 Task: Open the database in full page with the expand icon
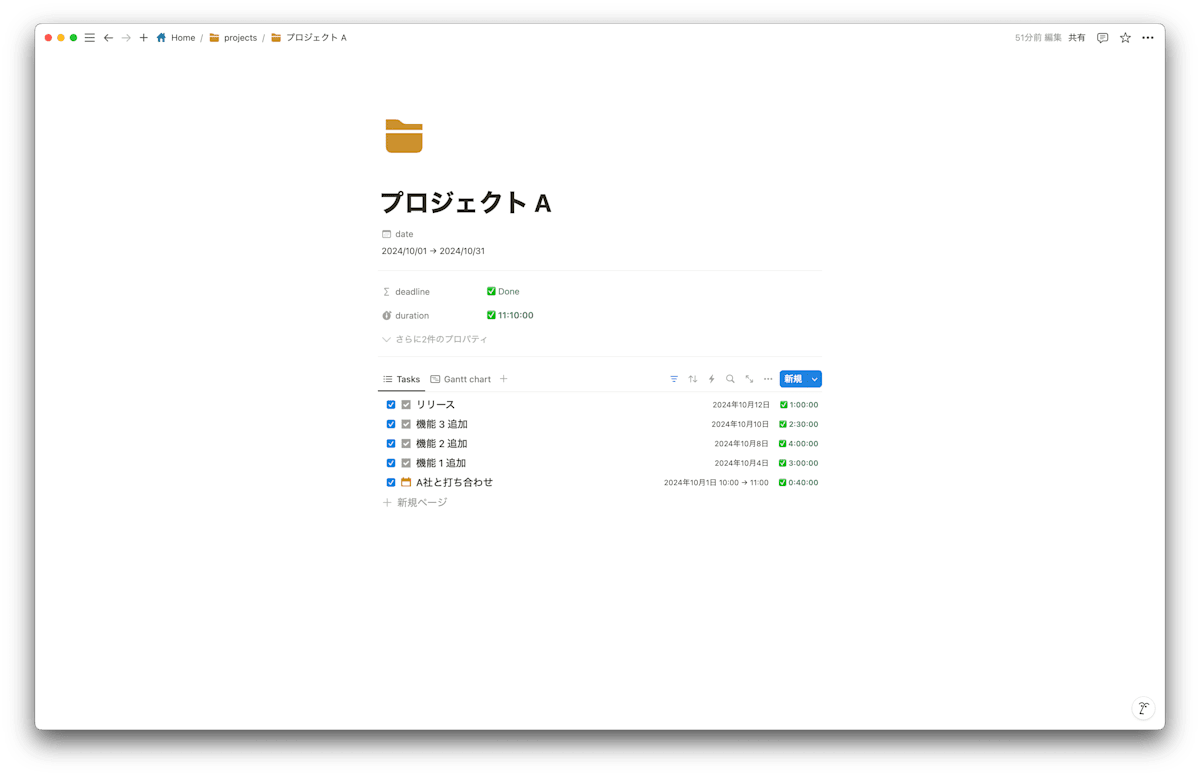coord(749,379)
